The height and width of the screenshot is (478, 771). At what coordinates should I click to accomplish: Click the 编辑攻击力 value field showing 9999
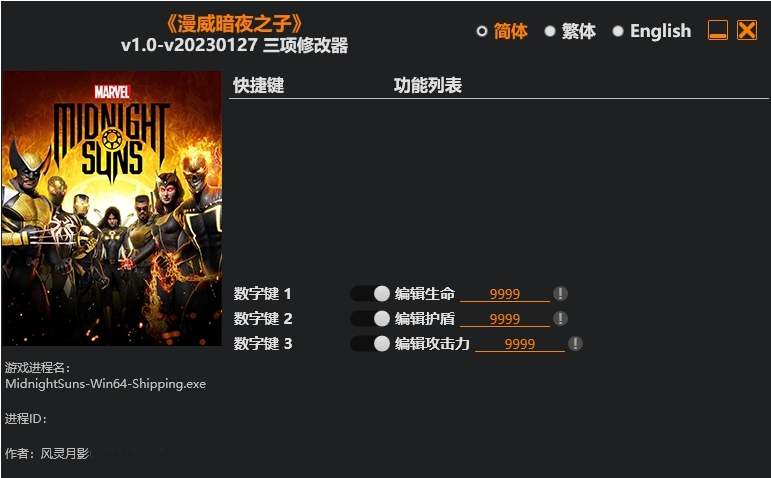[520, 344]
